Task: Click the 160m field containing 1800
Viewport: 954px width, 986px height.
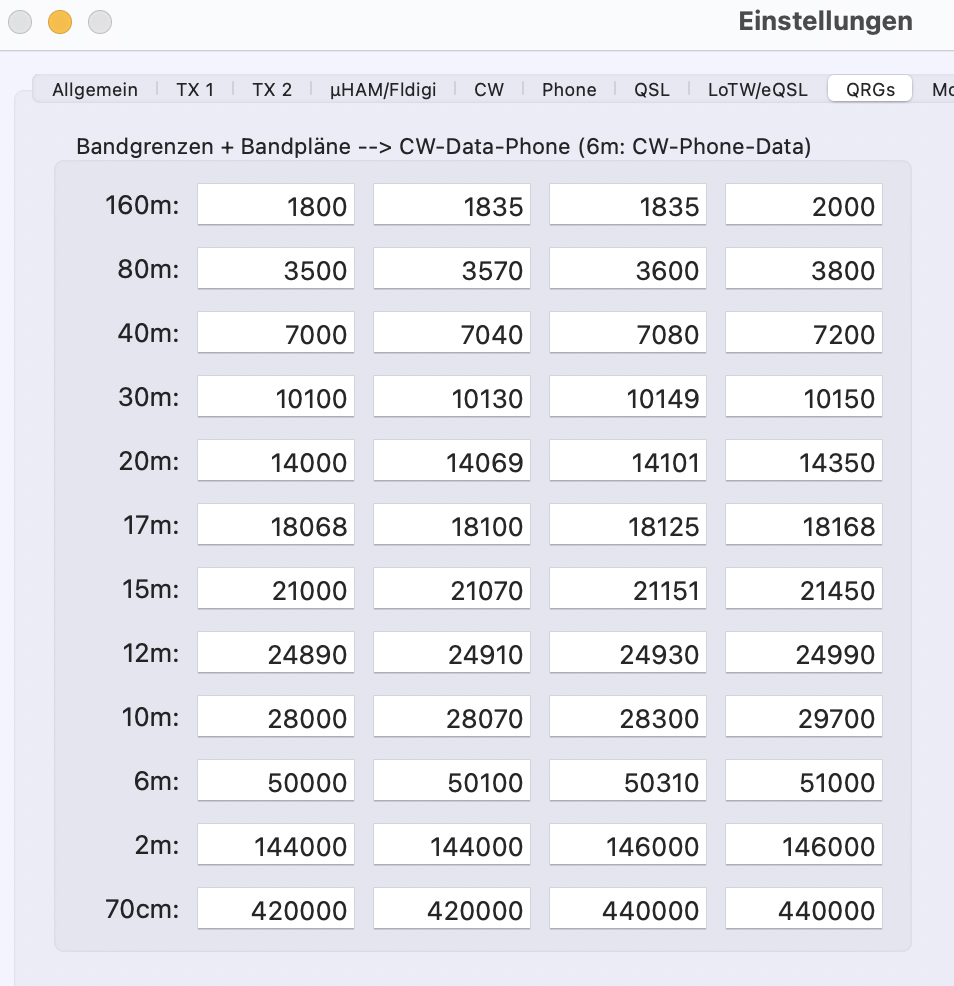Action: (276, 206)
